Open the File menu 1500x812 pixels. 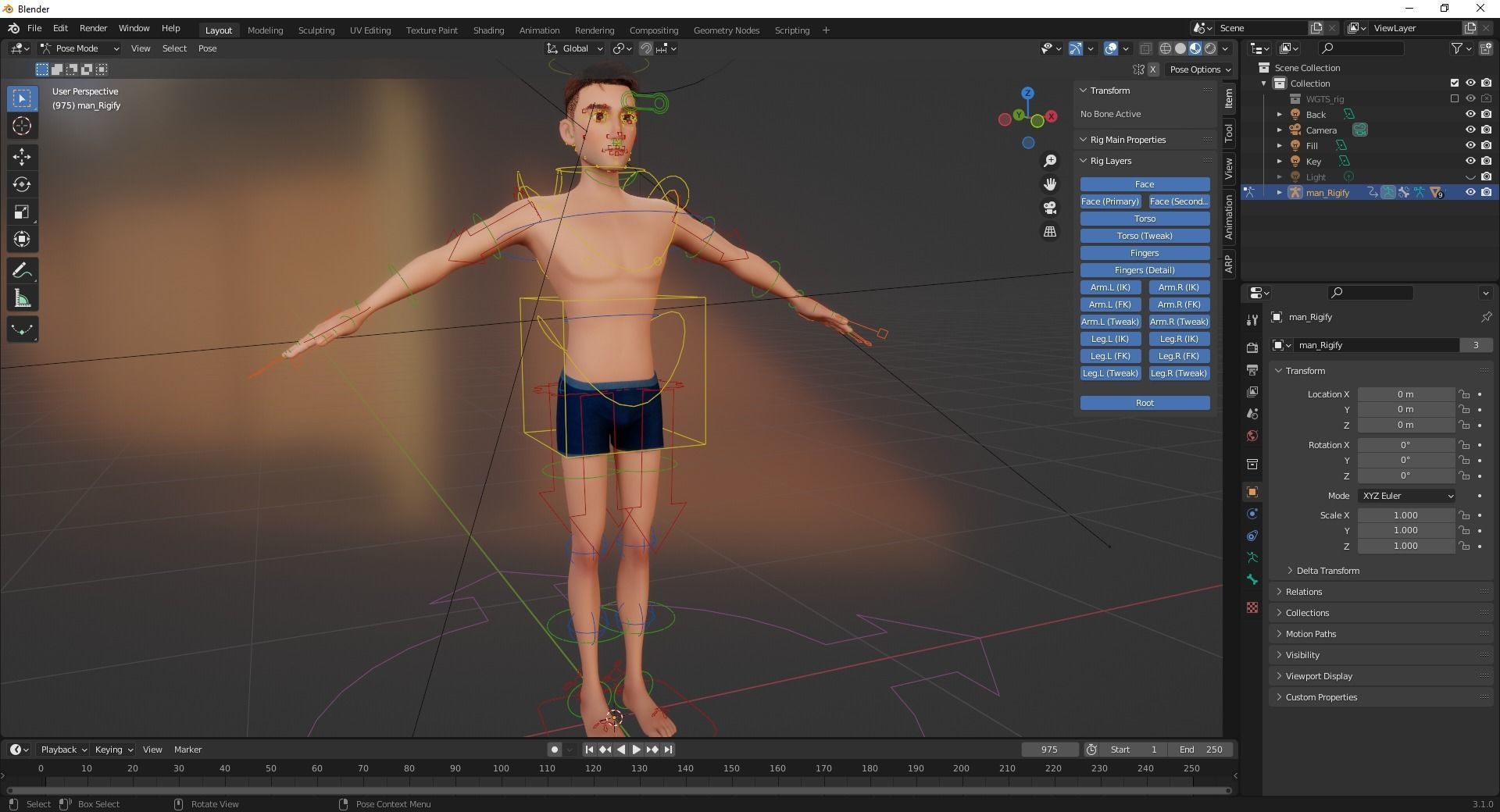[x=34, y=28]
